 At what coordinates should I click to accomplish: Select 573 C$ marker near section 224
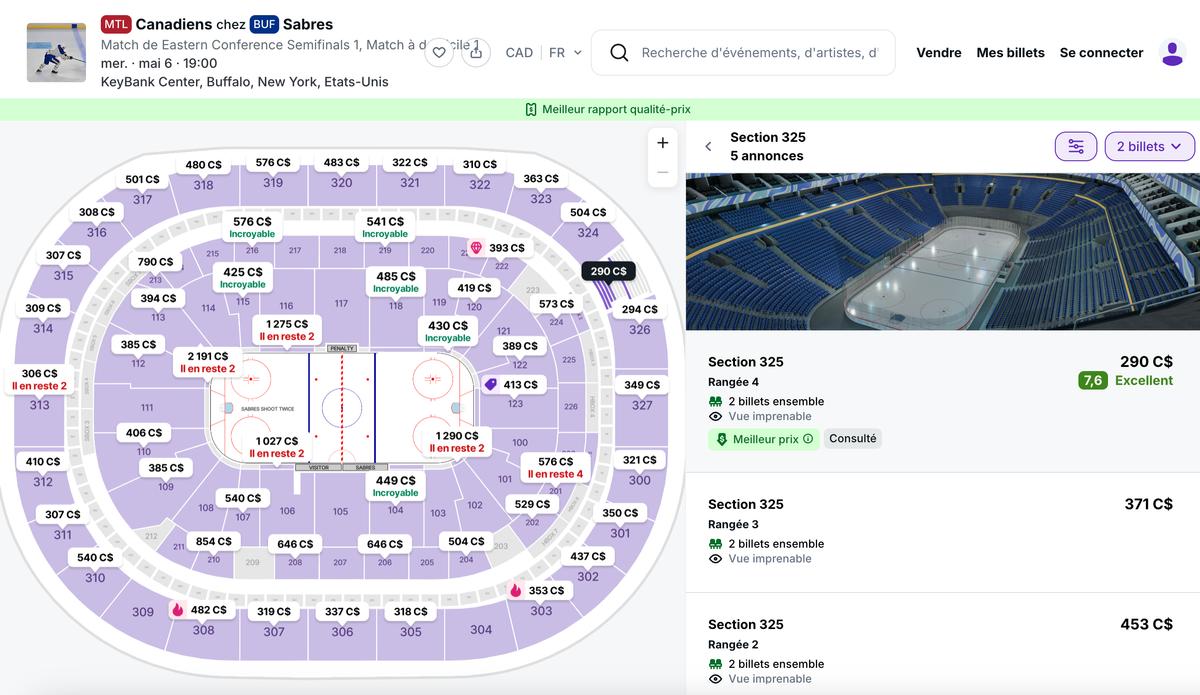[x=556, y=303]
